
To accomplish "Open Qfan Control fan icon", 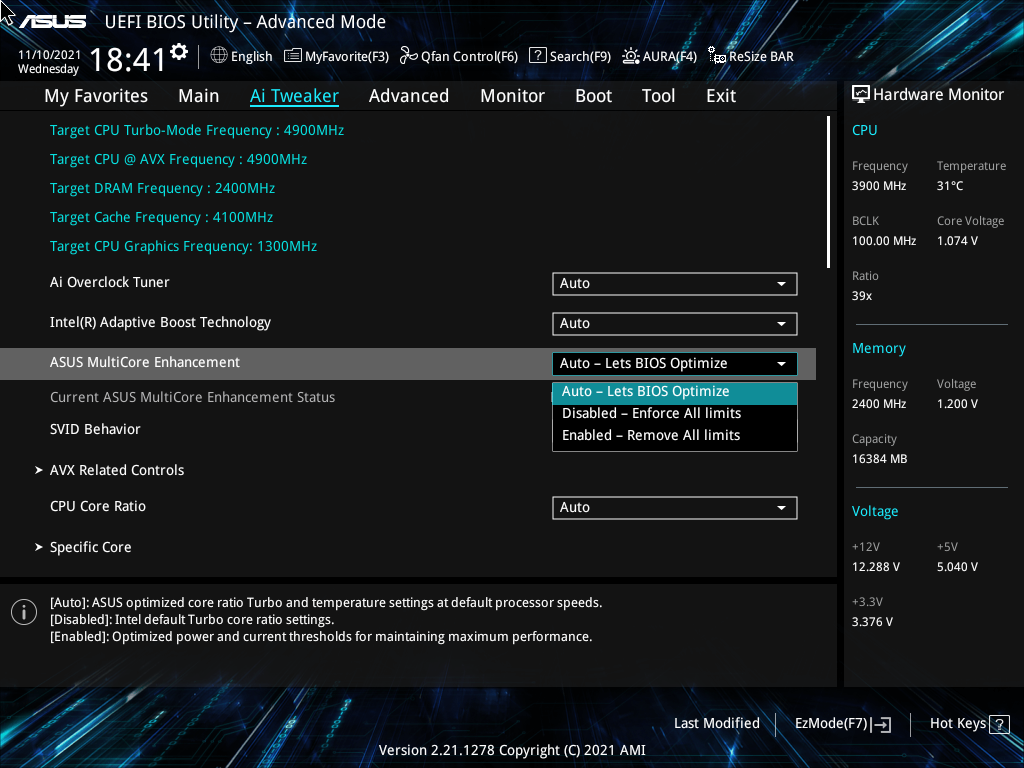I will (409, 56).
